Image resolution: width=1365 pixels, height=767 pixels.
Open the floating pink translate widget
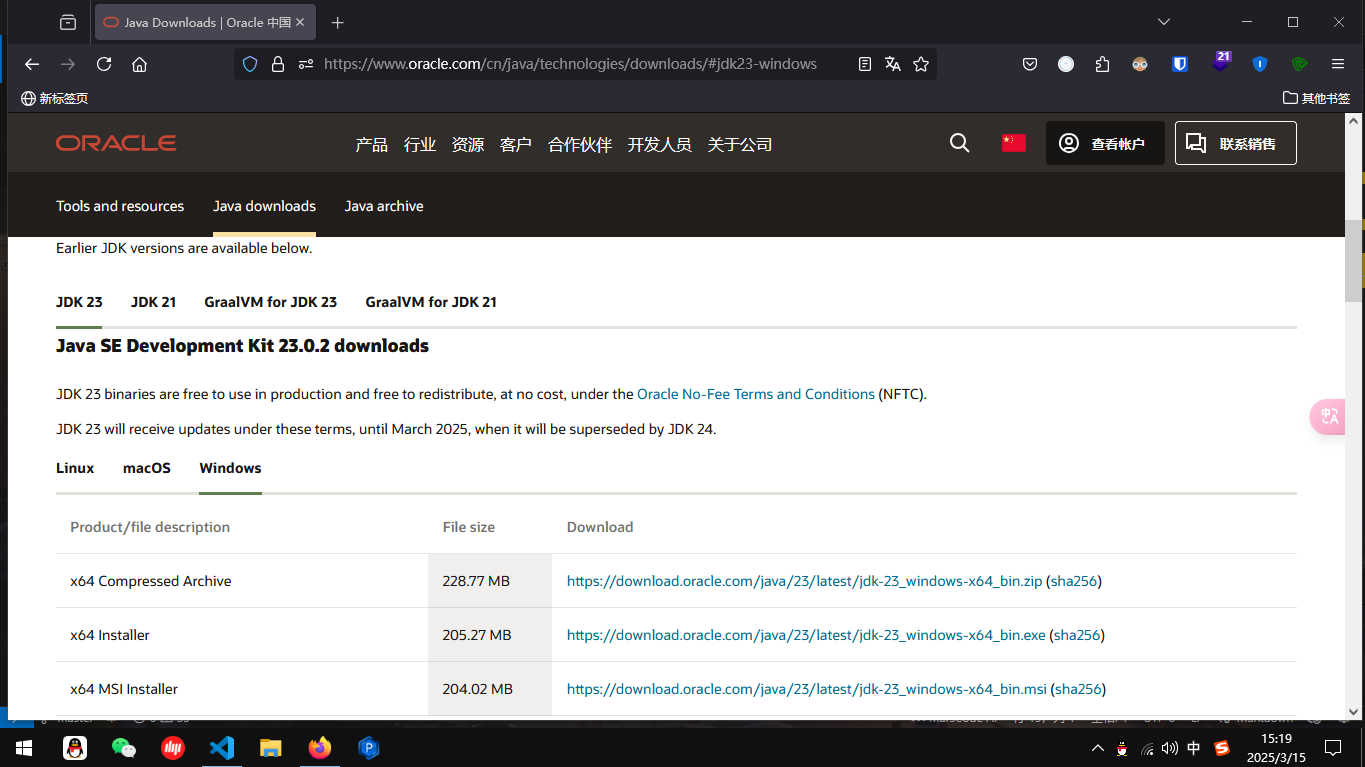click(1328, 417)
